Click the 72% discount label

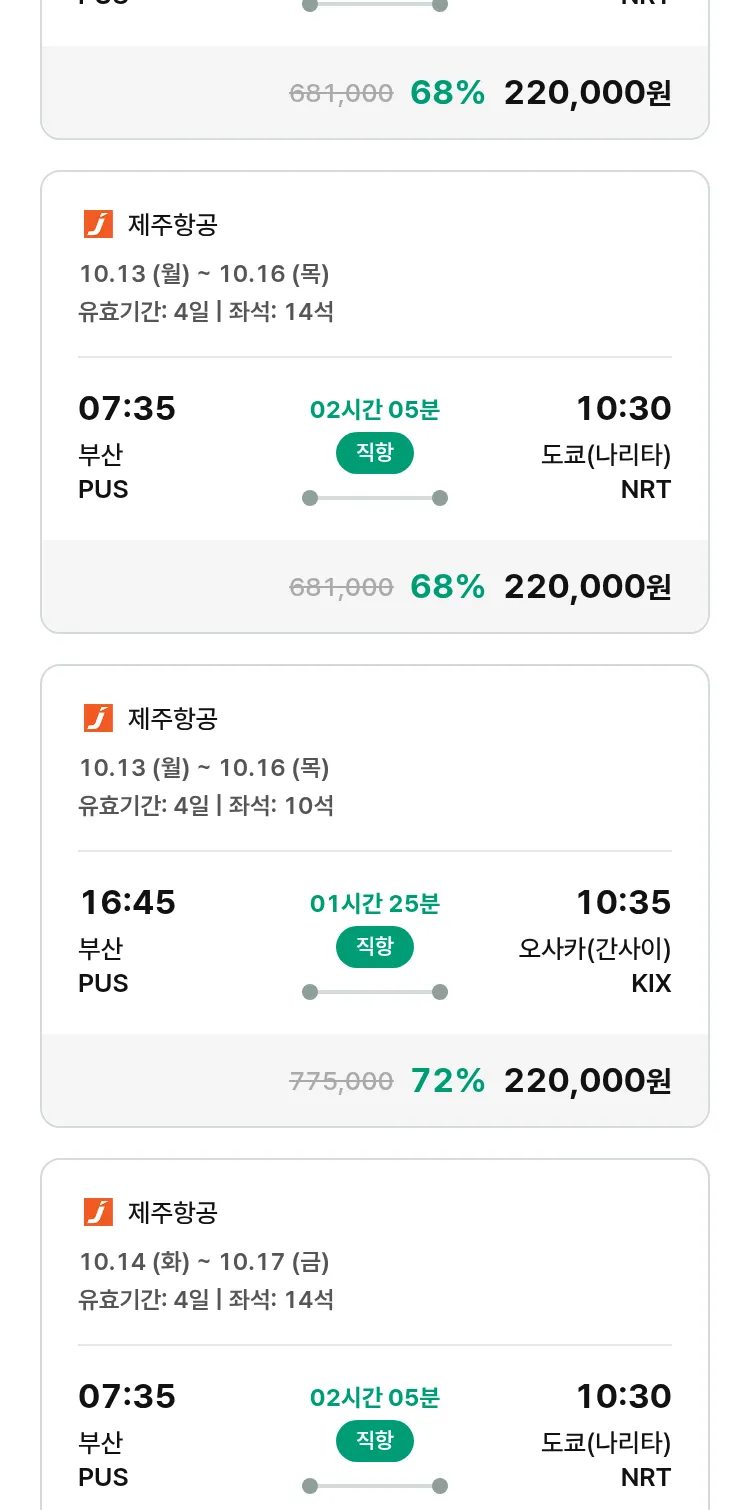pyautogui.click(x=447, y=1080)
